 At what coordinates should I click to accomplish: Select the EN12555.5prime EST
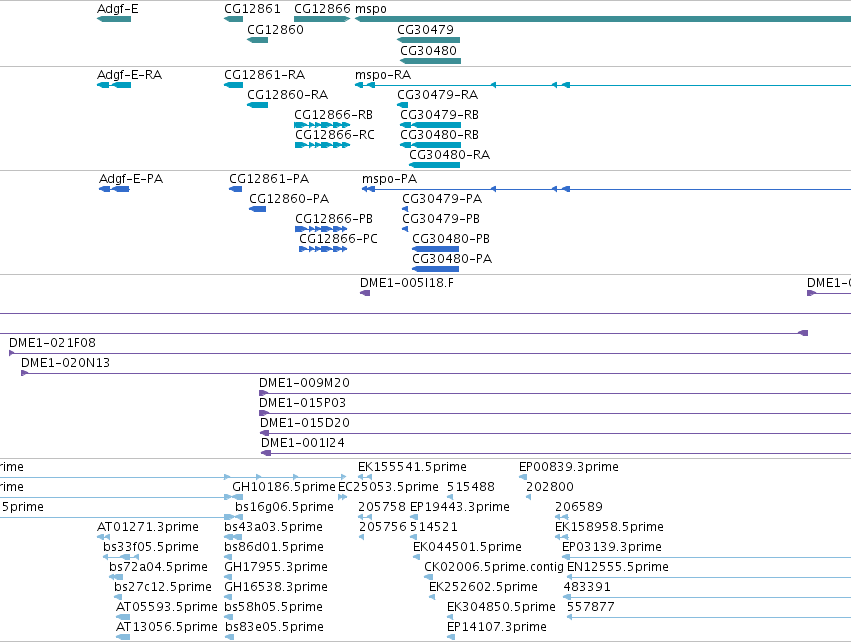709,577
